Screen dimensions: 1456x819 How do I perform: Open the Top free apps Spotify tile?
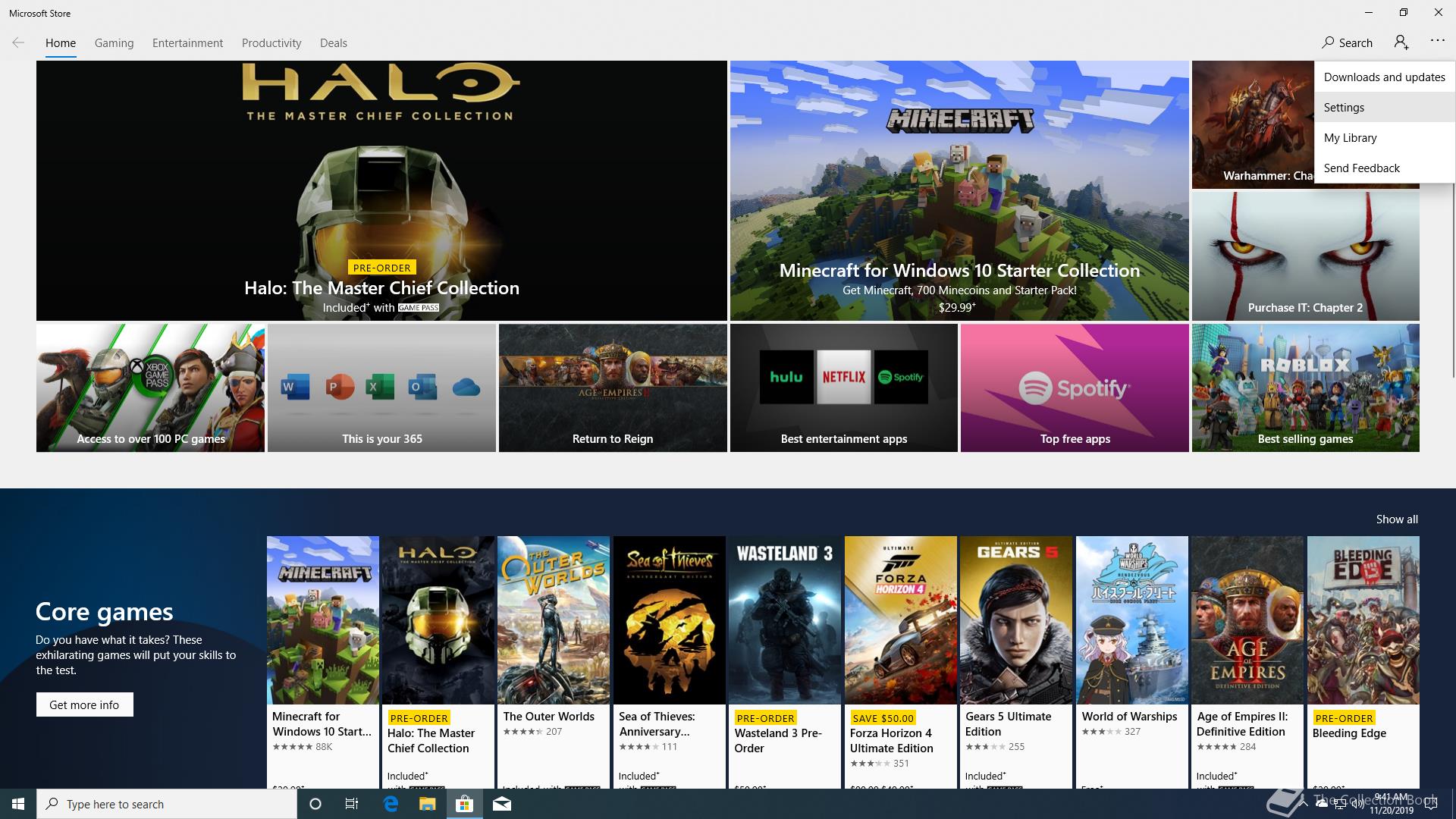tap(1075, 388)
